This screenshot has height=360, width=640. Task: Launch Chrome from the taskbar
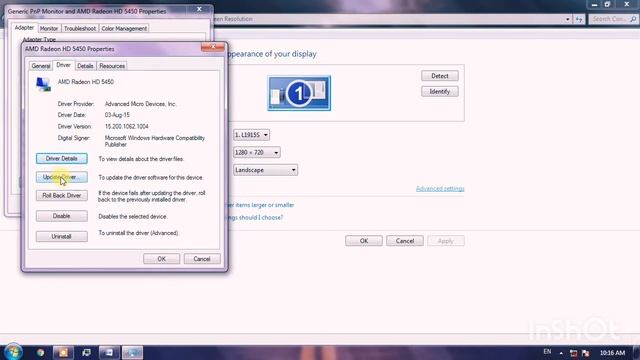40,352
